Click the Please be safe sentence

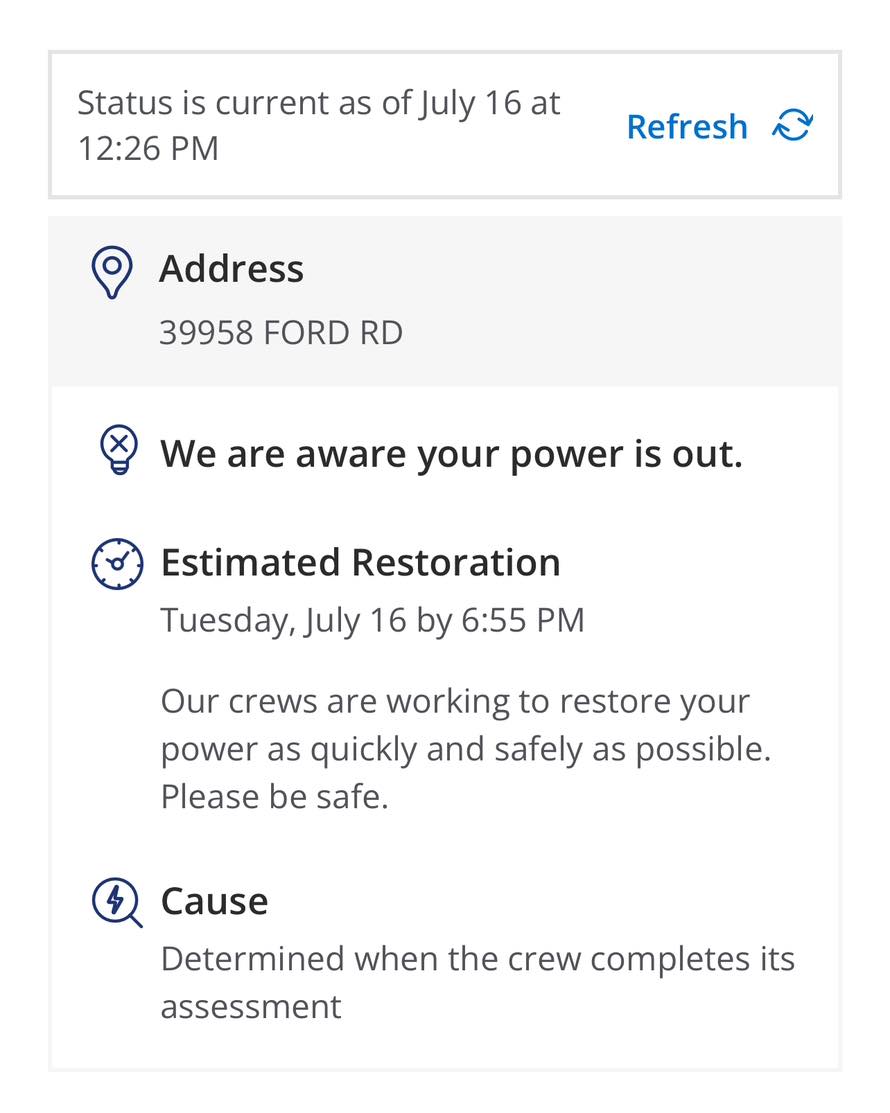(275, 797)
